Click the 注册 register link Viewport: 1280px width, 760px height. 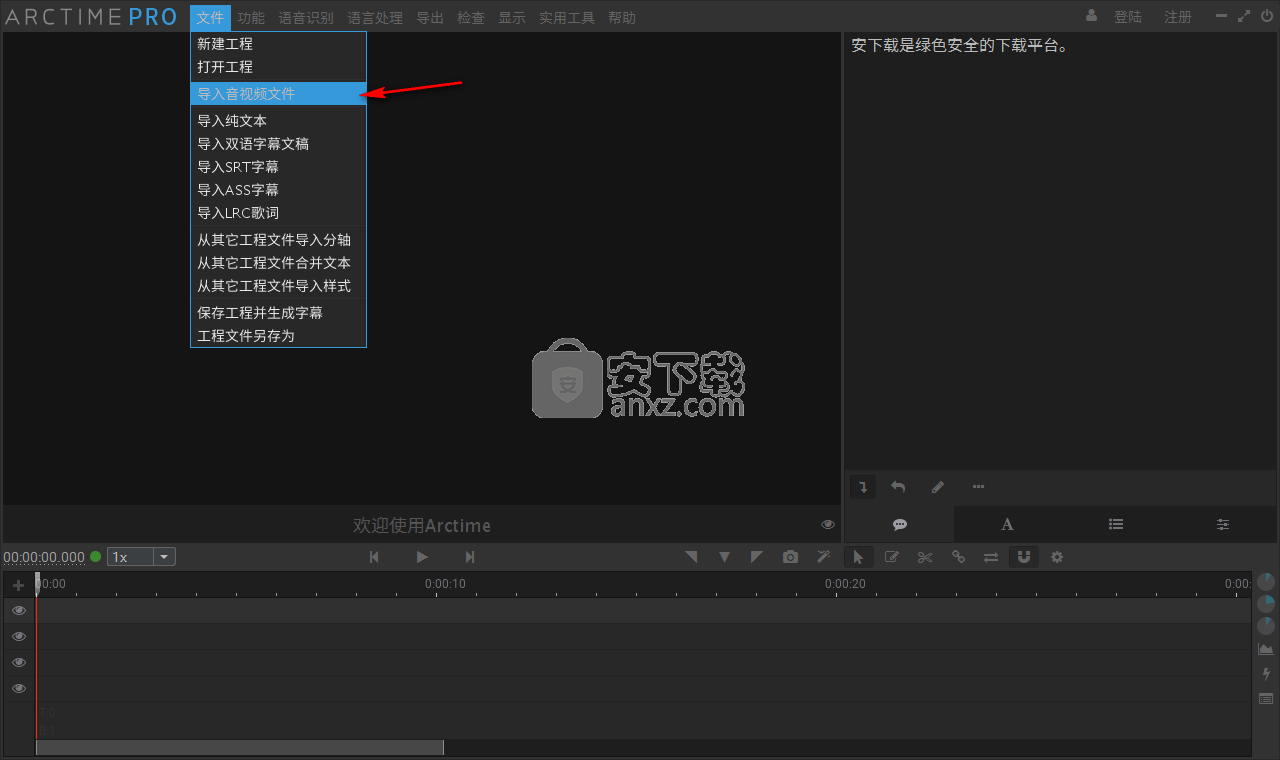coord(1178,17)
